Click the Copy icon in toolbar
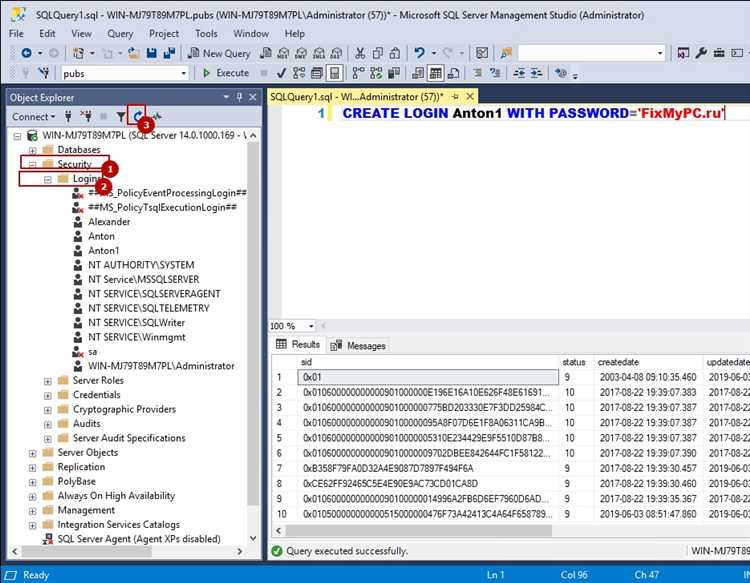 (x=377, y=53)
